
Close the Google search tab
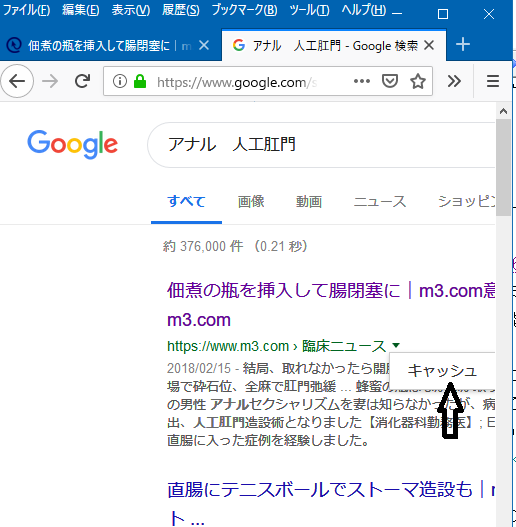point(429,45)
